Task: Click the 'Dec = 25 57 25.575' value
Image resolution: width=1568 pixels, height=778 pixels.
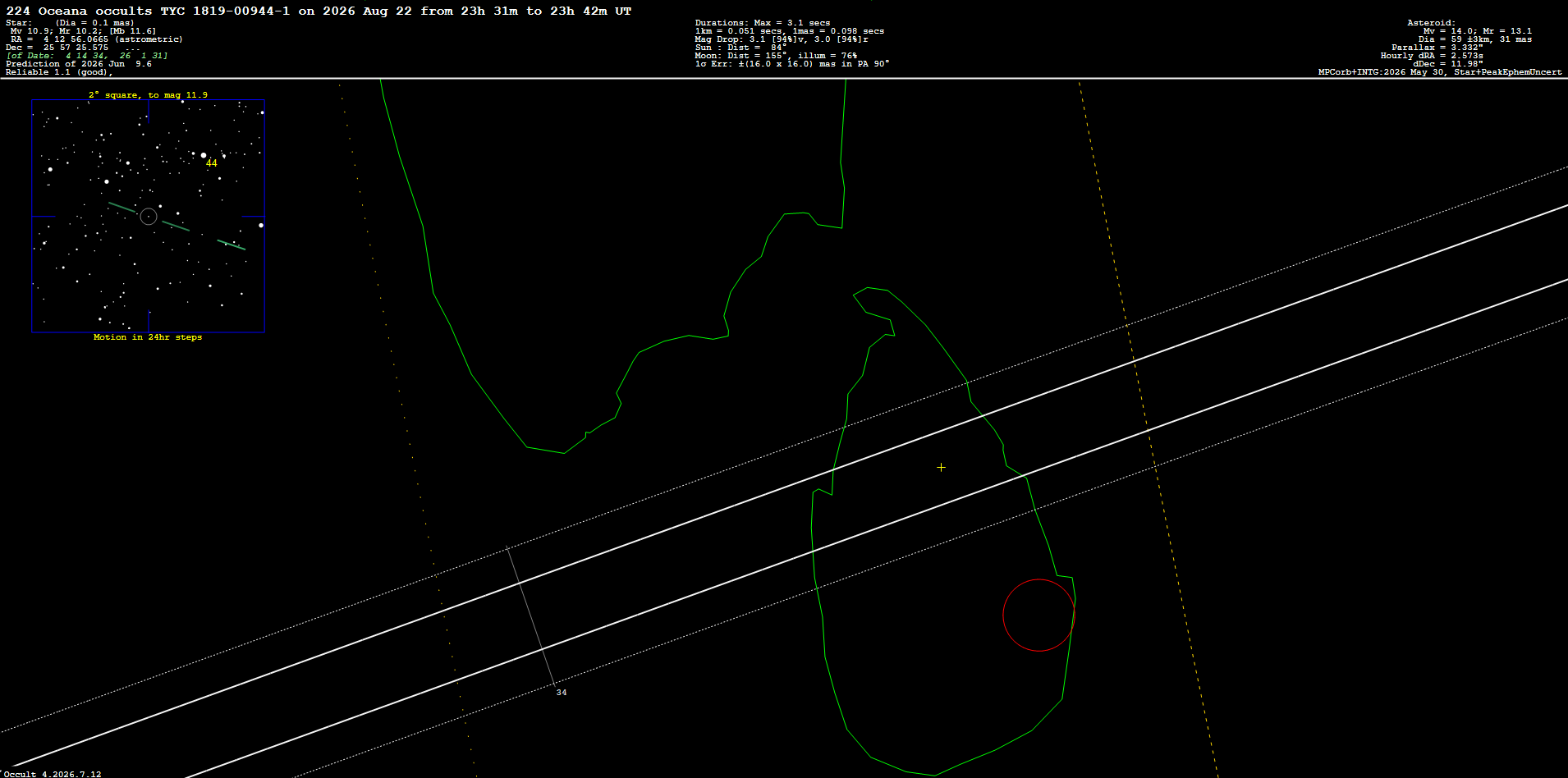Action: tap(57, 48)
